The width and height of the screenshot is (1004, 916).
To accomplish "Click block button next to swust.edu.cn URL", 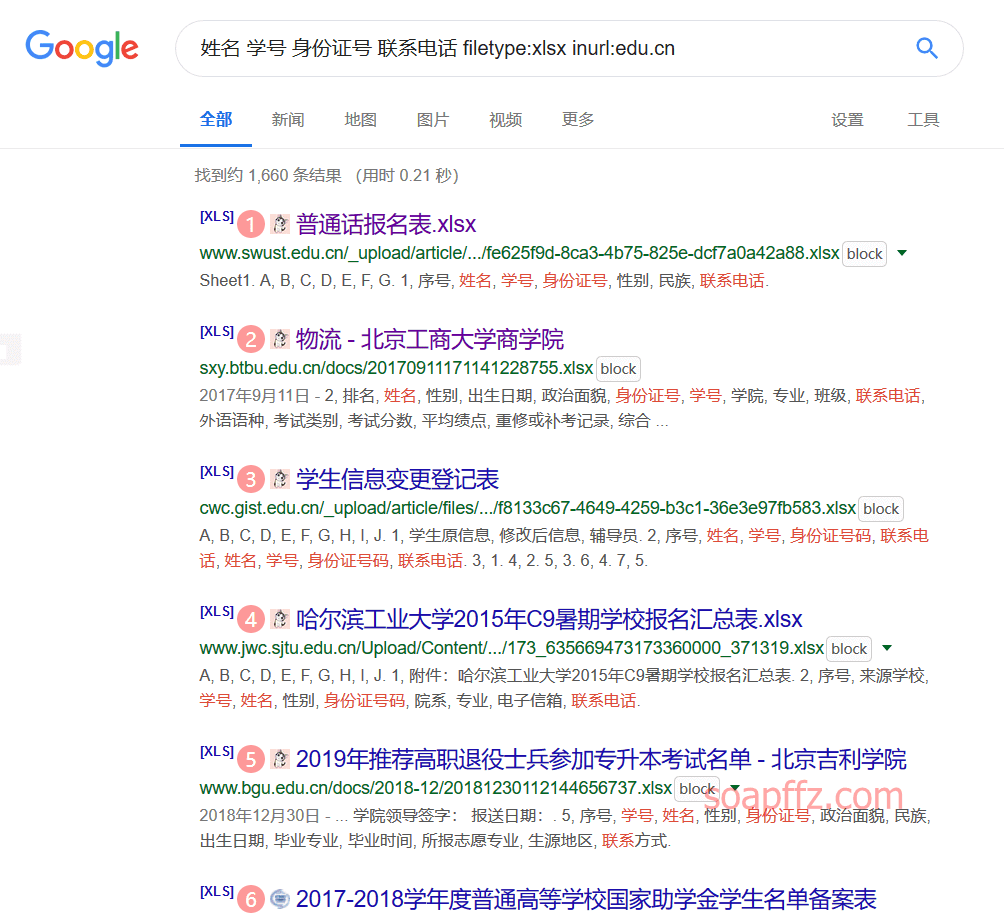I will pyautogui.click(x=864, y=254).
